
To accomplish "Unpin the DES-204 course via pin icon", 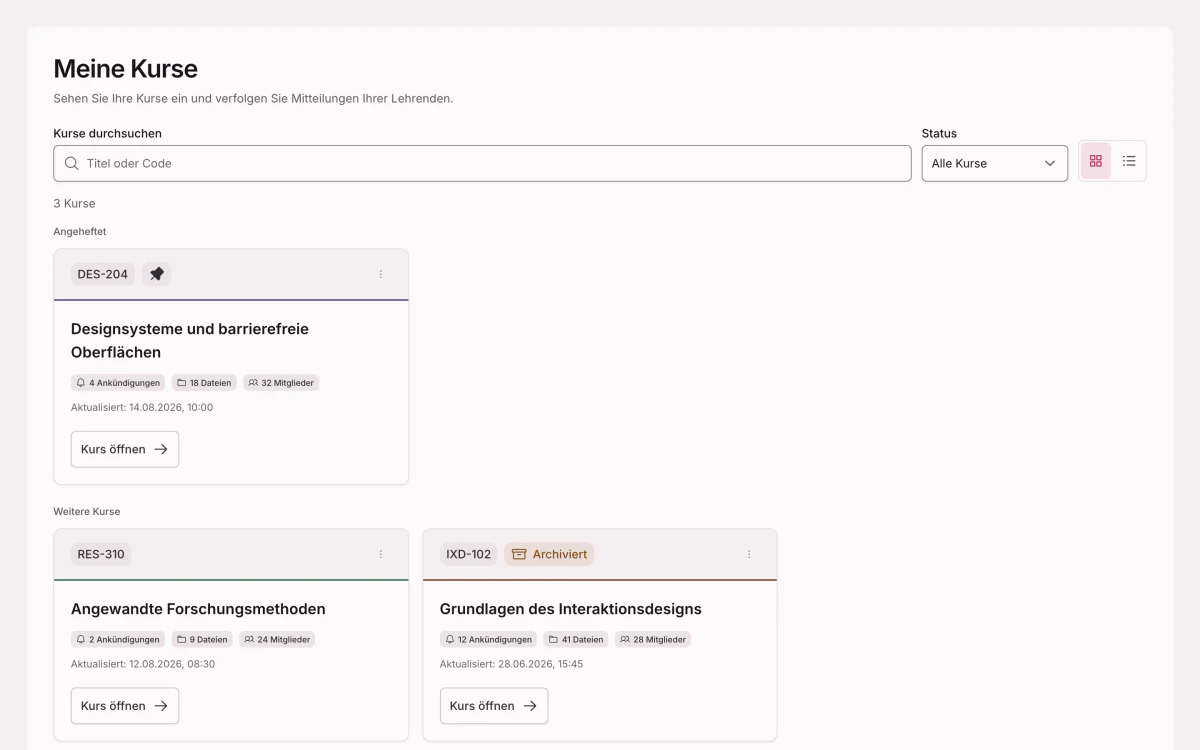I will (x=157, y=274).
